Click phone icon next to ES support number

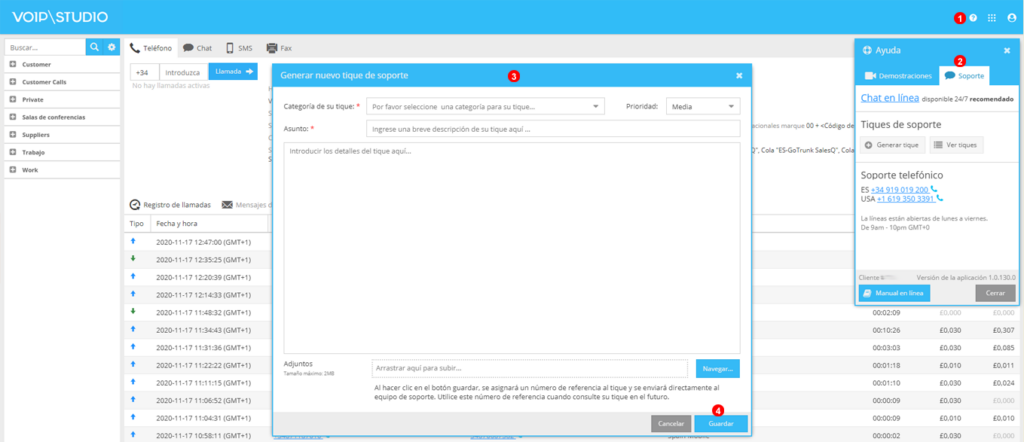point(934,189)
